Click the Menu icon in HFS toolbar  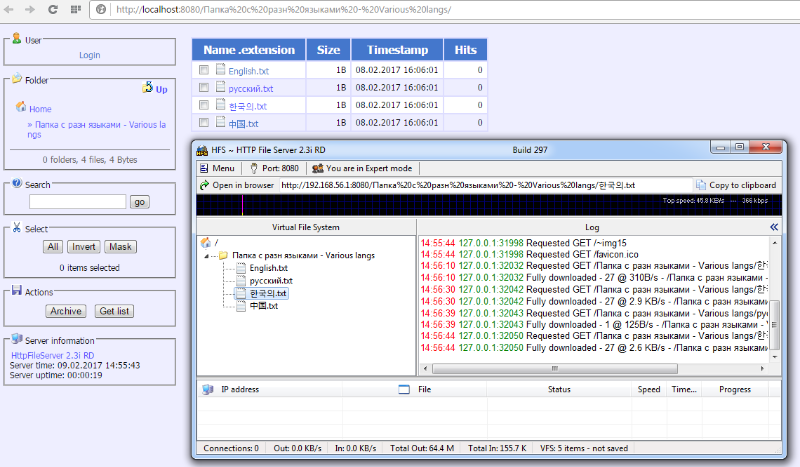(203, 168)
